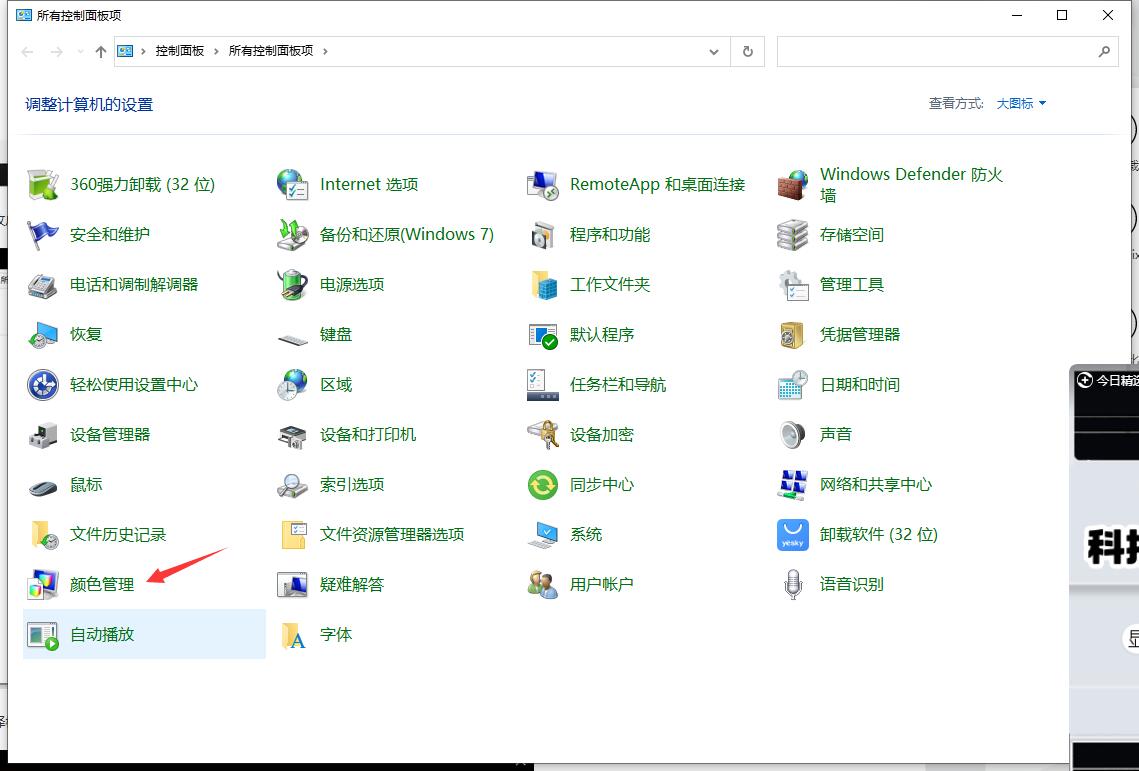The image size is (1139, 771).
Task: Click the 今日精选 plus icon in background window
Action: click(1085, 380)
